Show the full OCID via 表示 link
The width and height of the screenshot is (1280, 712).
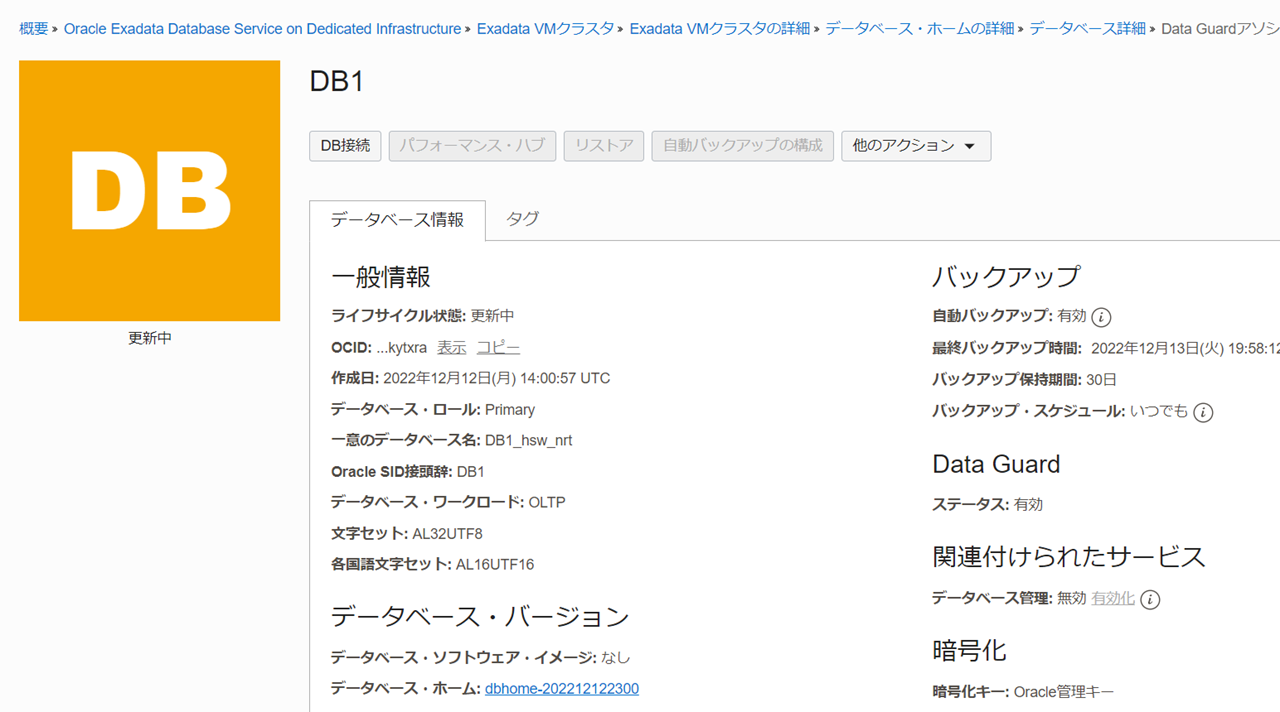tap(451, 348)
